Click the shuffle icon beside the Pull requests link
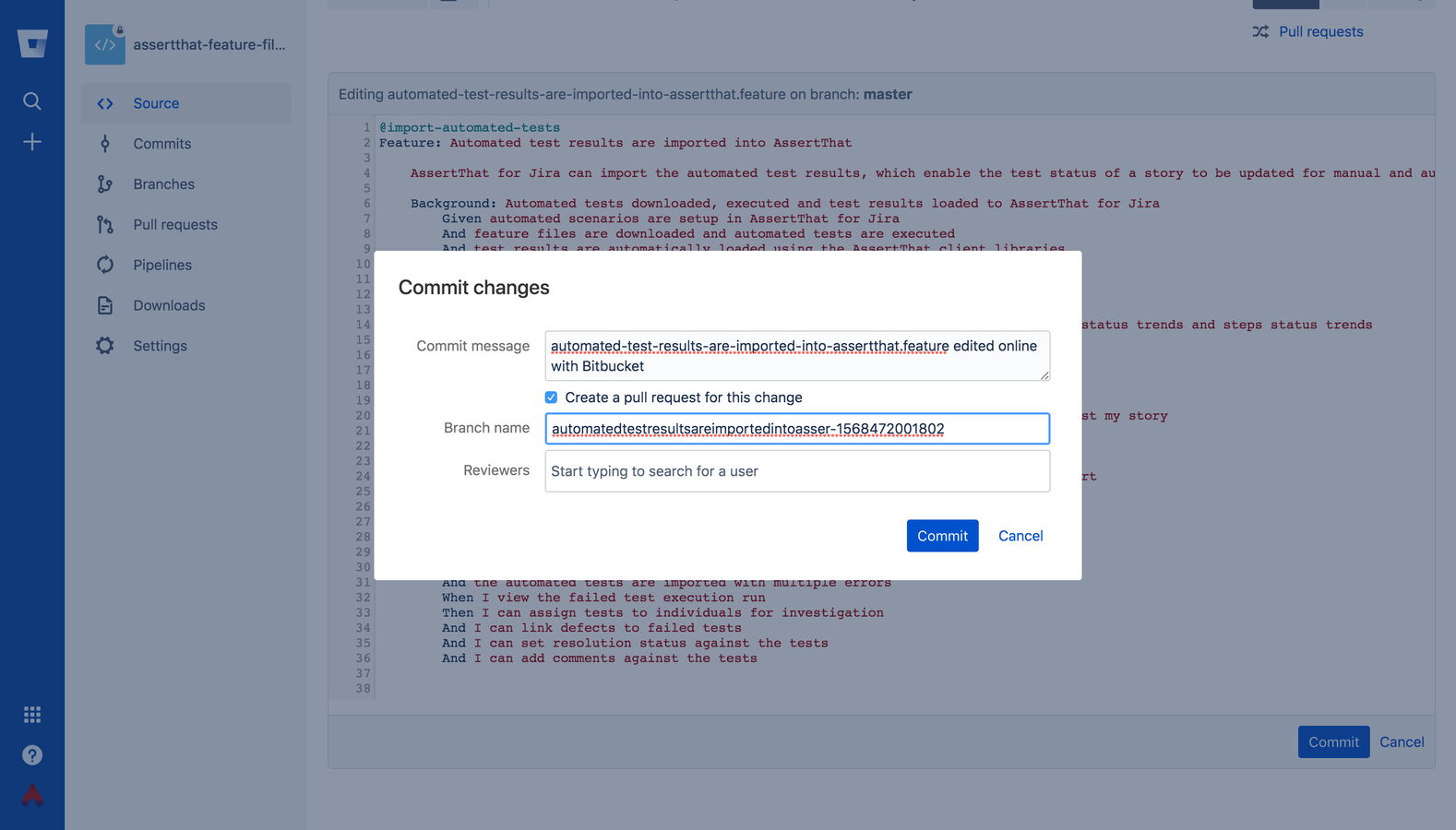This screenshot has width=1456, height=830. coord(1260,31)
